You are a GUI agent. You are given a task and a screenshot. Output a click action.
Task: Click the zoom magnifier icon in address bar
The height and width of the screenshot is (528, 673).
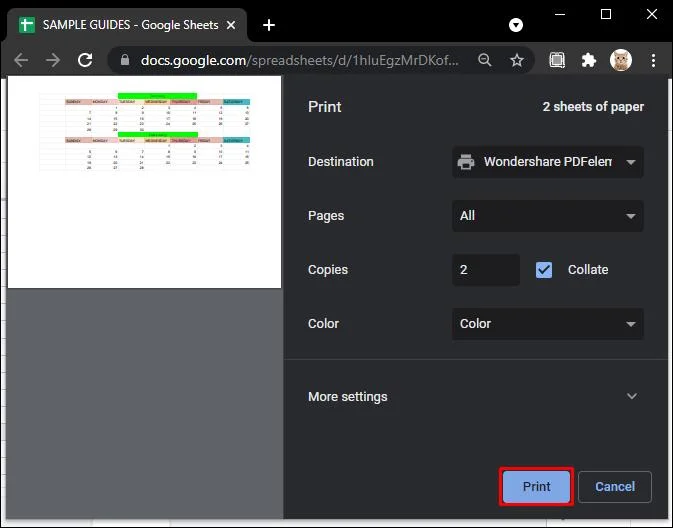pos(485,60)
